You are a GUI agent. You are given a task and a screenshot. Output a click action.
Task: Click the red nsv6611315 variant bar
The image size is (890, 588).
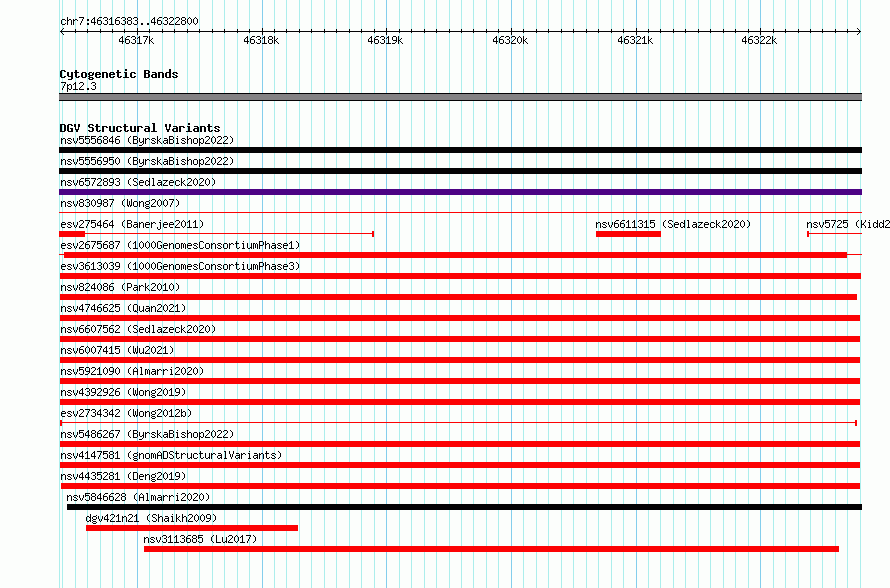(x=628, y=234)
